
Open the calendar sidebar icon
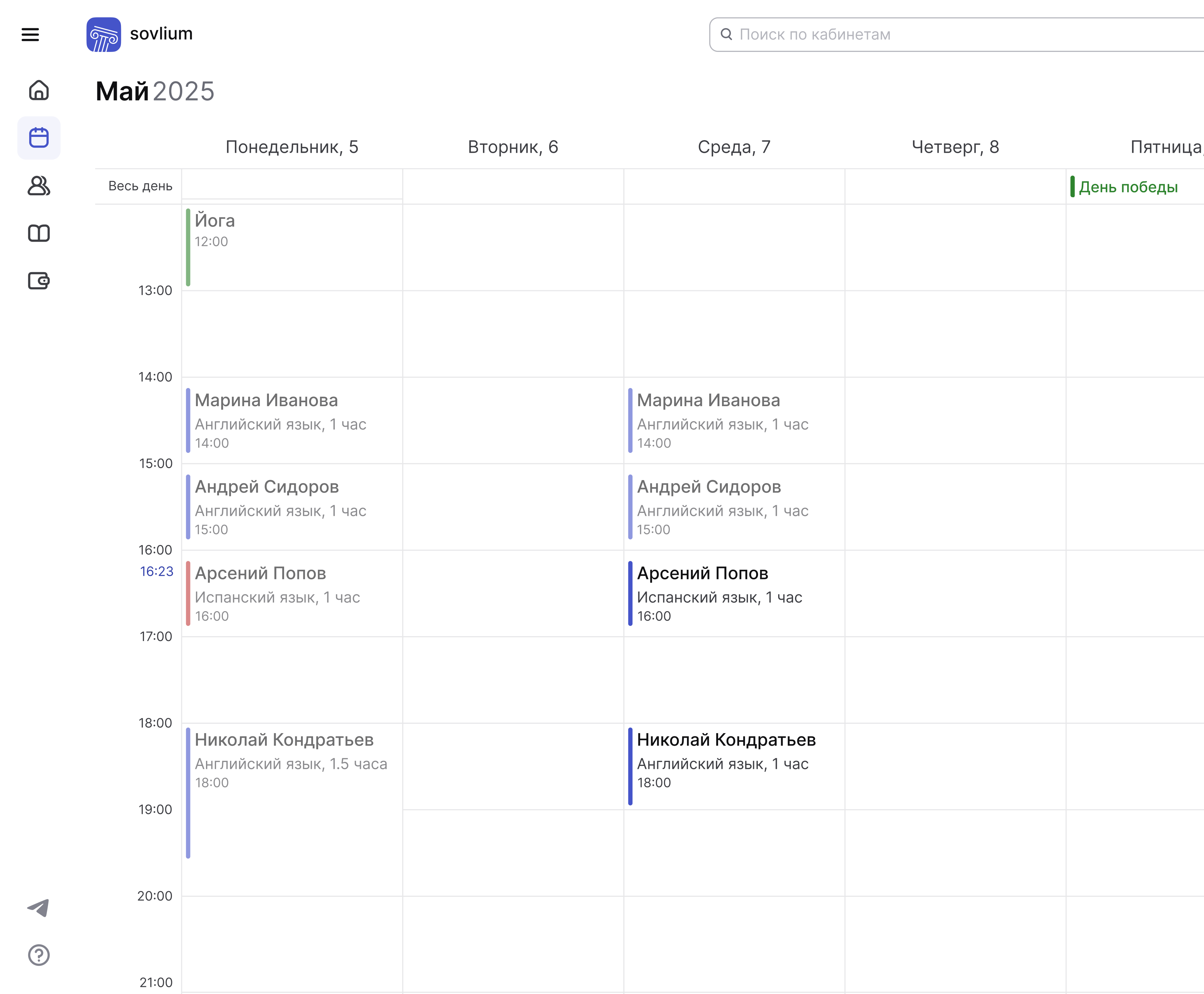coord(39,138)
